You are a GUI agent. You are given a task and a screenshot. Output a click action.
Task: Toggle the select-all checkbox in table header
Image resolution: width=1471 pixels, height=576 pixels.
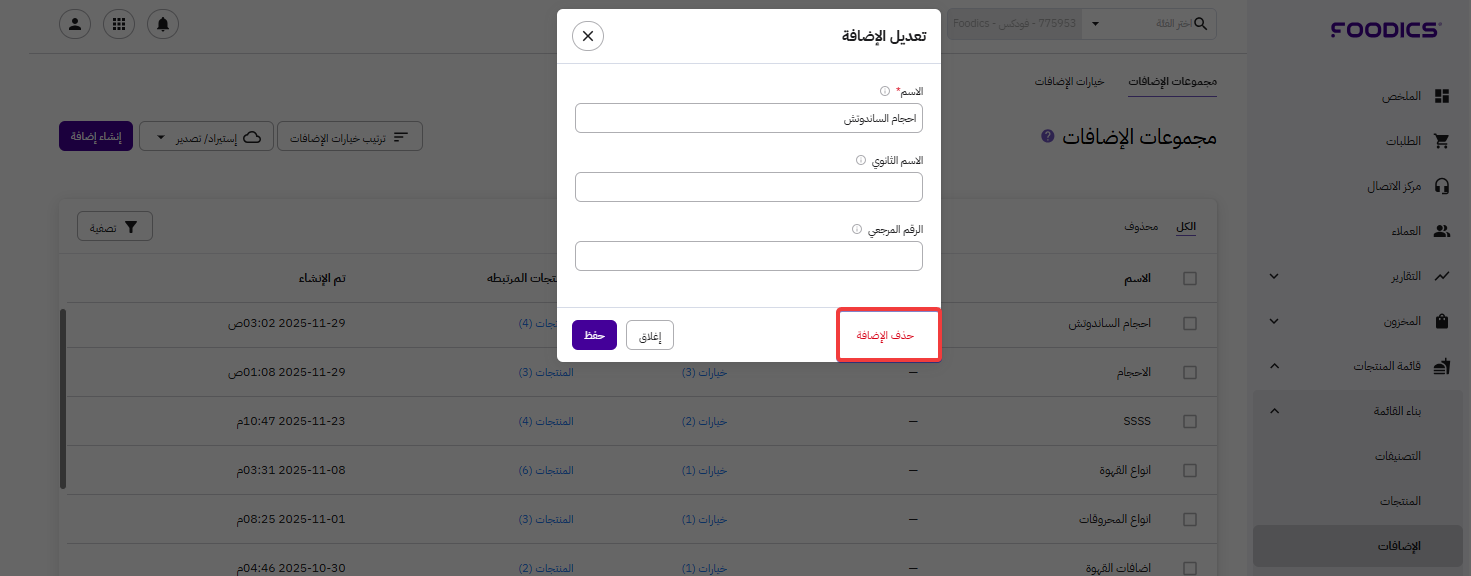click(1190, 279)
